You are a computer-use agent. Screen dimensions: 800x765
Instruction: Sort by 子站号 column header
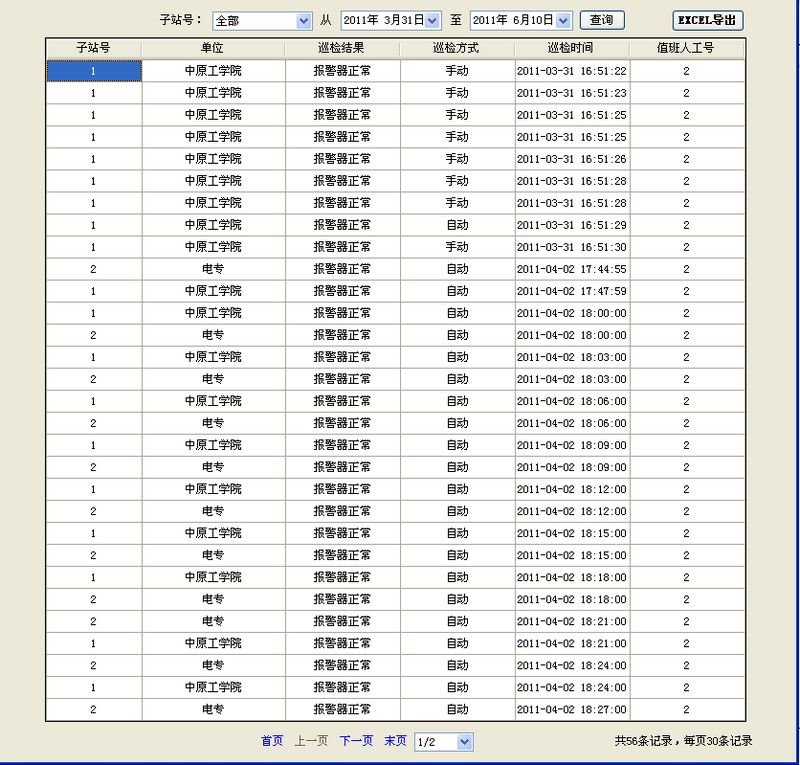coord(93,48)
